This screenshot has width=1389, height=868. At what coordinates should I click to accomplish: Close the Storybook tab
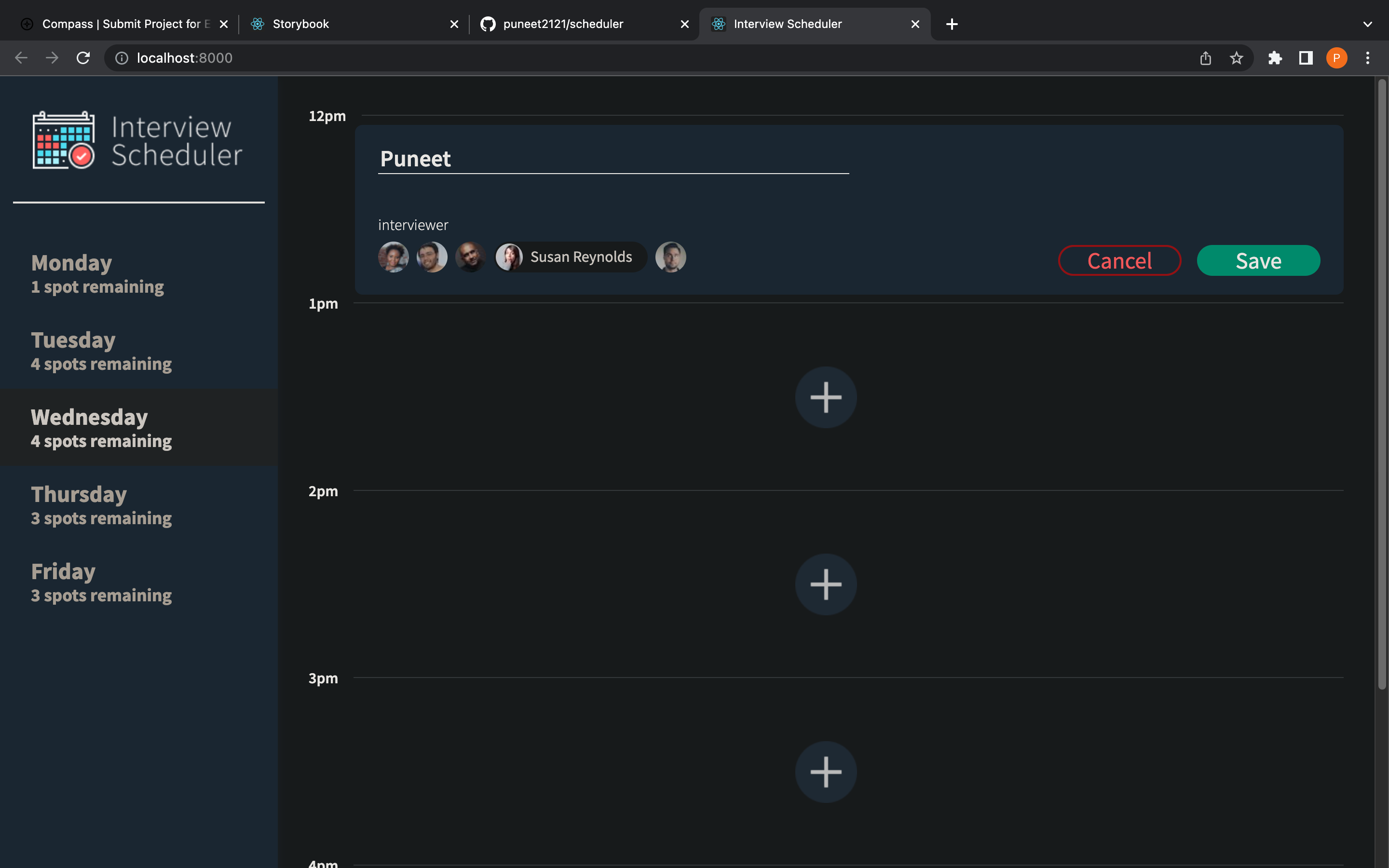pyautogui.click(x=454, y=24)
